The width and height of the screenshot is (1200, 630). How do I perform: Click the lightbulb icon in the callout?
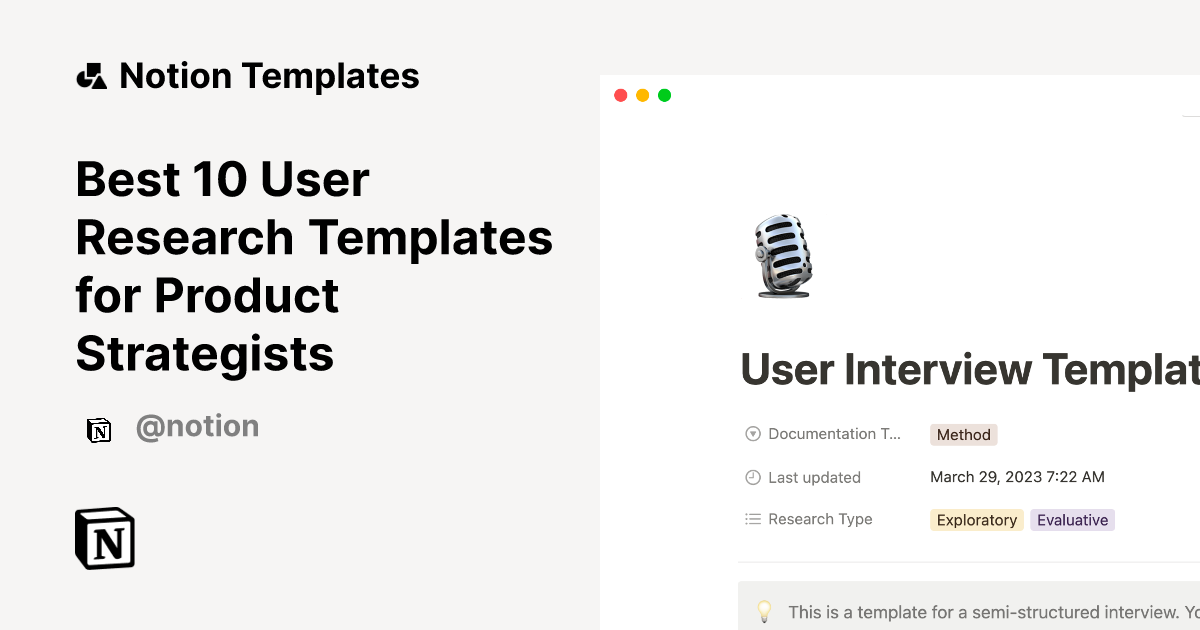(765, 611)
